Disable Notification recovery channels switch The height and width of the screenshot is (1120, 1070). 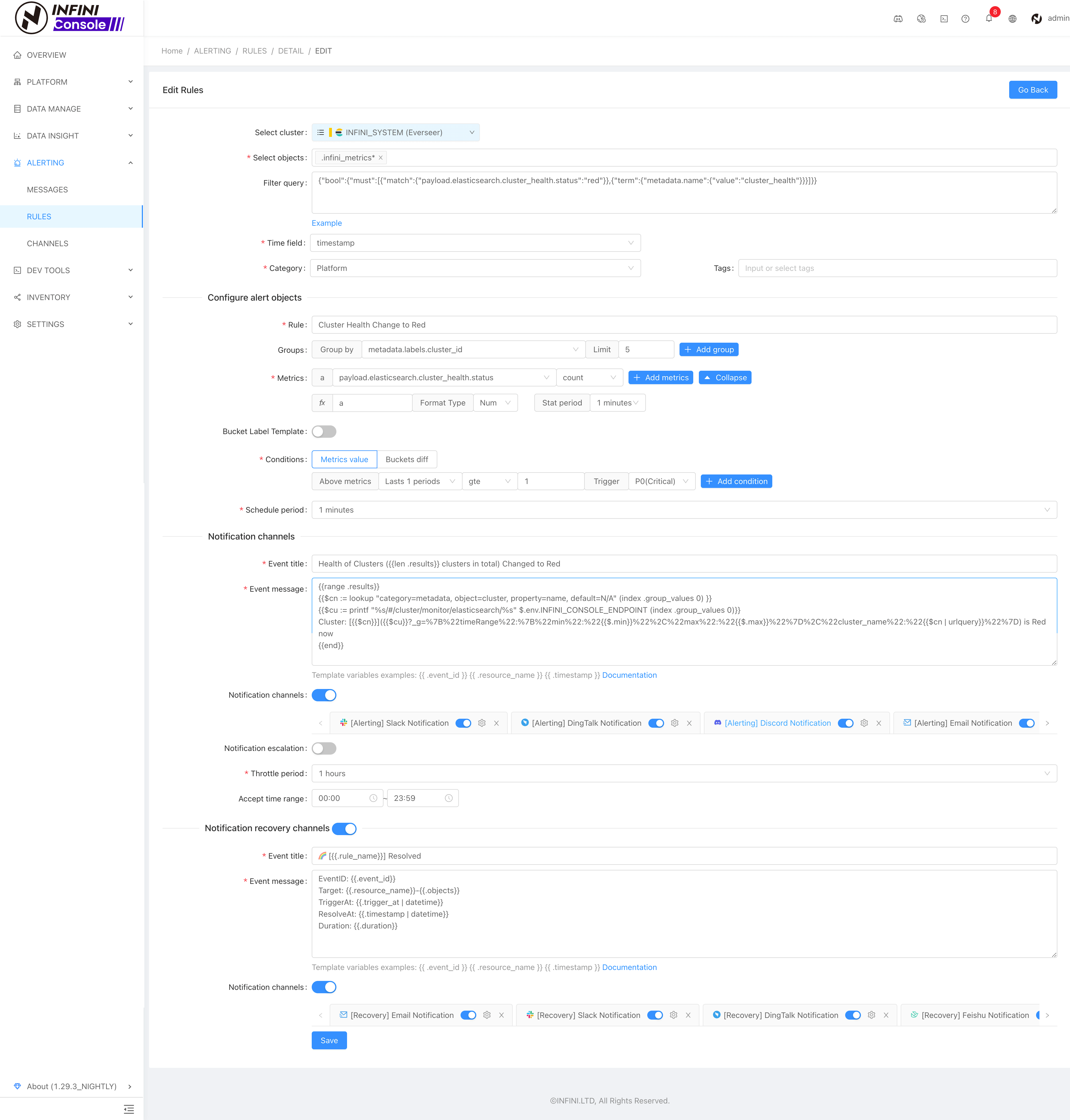pos(344,828)
